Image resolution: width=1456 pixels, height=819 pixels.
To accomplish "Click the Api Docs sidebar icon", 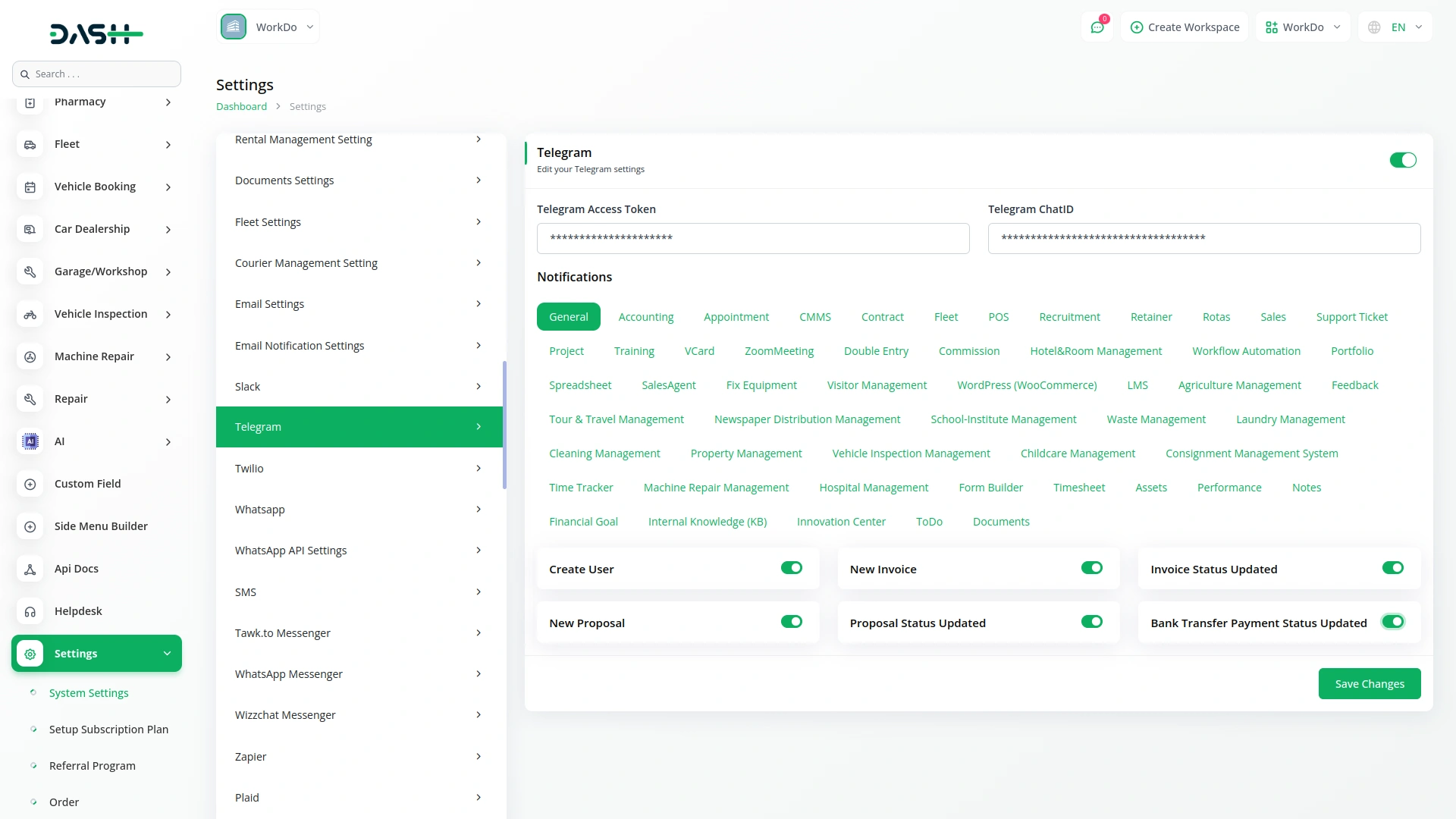I will (30, 569).
